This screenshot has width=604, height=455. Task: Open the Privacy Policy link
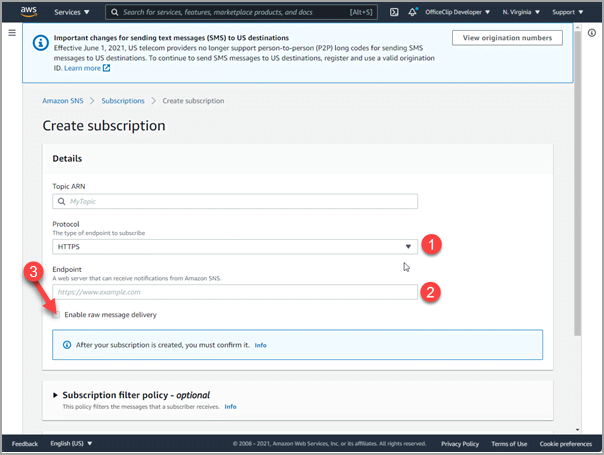tap(460, 444)
